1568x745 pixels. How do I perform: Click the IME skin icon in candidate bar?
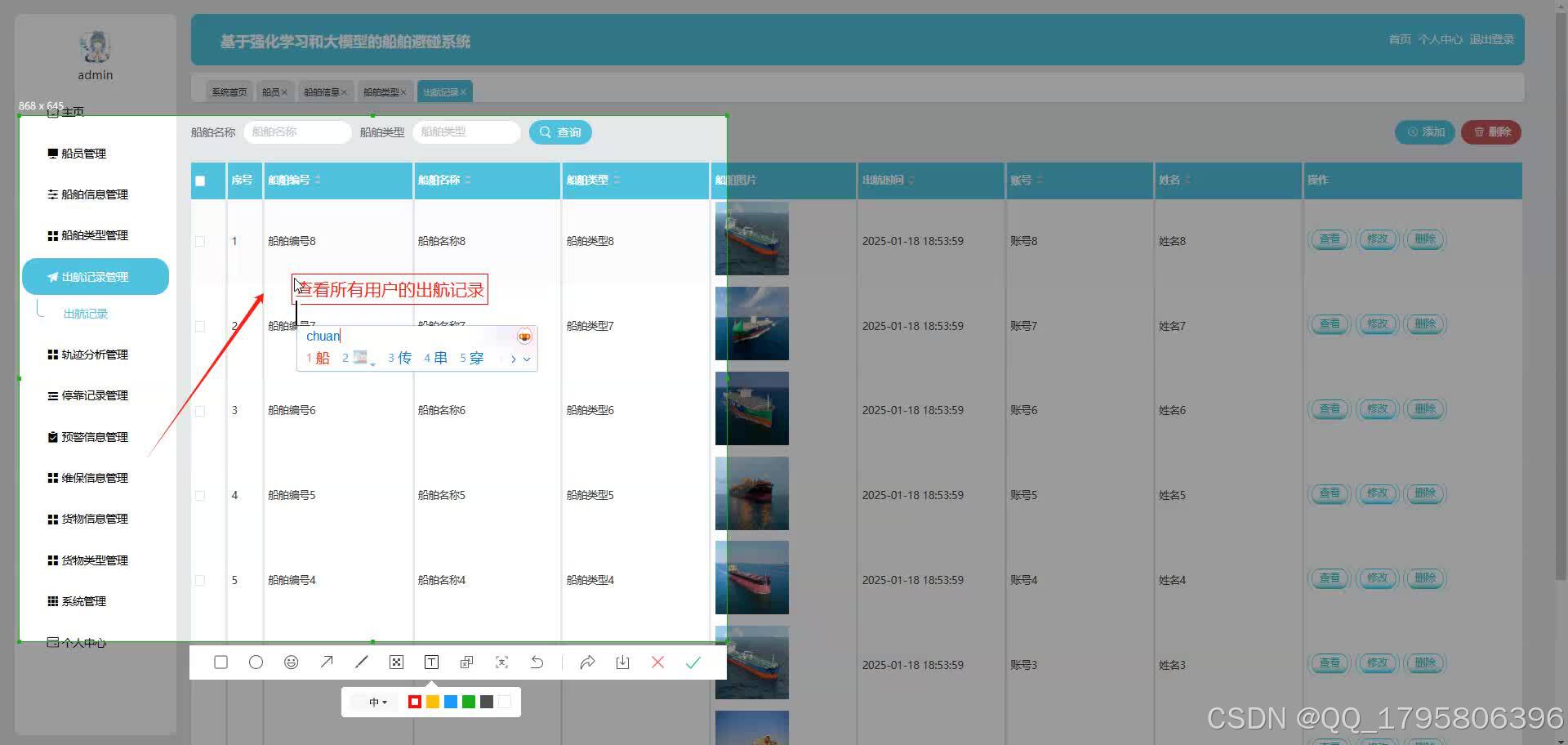[x=524, y=337]
